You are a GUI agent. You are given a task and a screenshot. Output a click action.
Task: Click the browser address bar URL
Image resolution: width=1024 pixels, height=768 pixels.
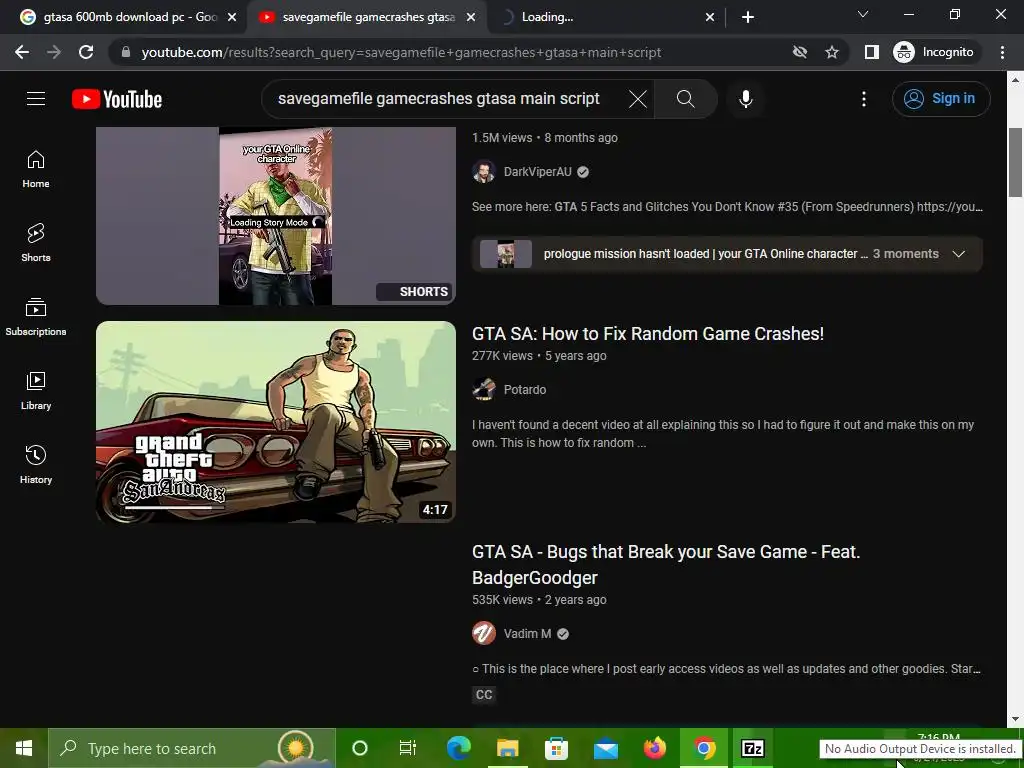click(401, 52)
